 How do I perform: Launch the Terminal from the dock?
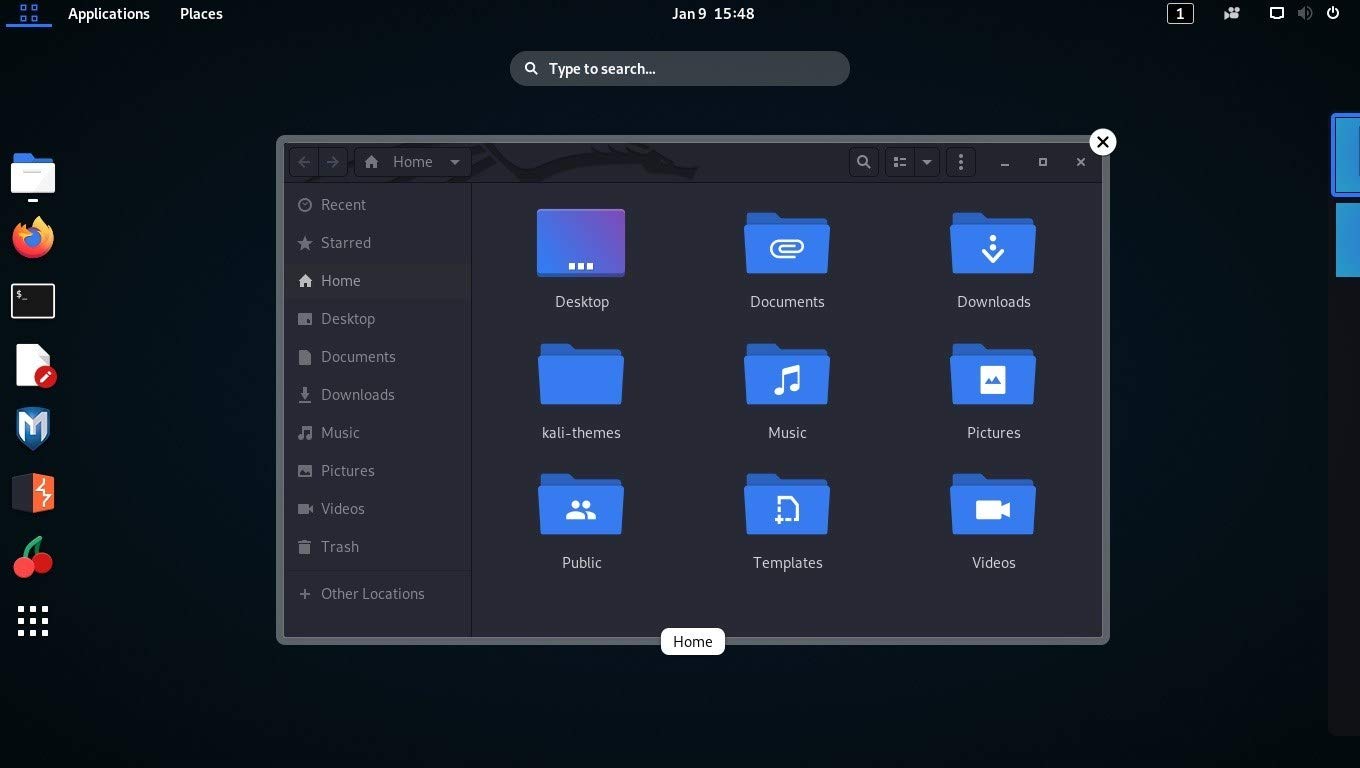point(33,301)
